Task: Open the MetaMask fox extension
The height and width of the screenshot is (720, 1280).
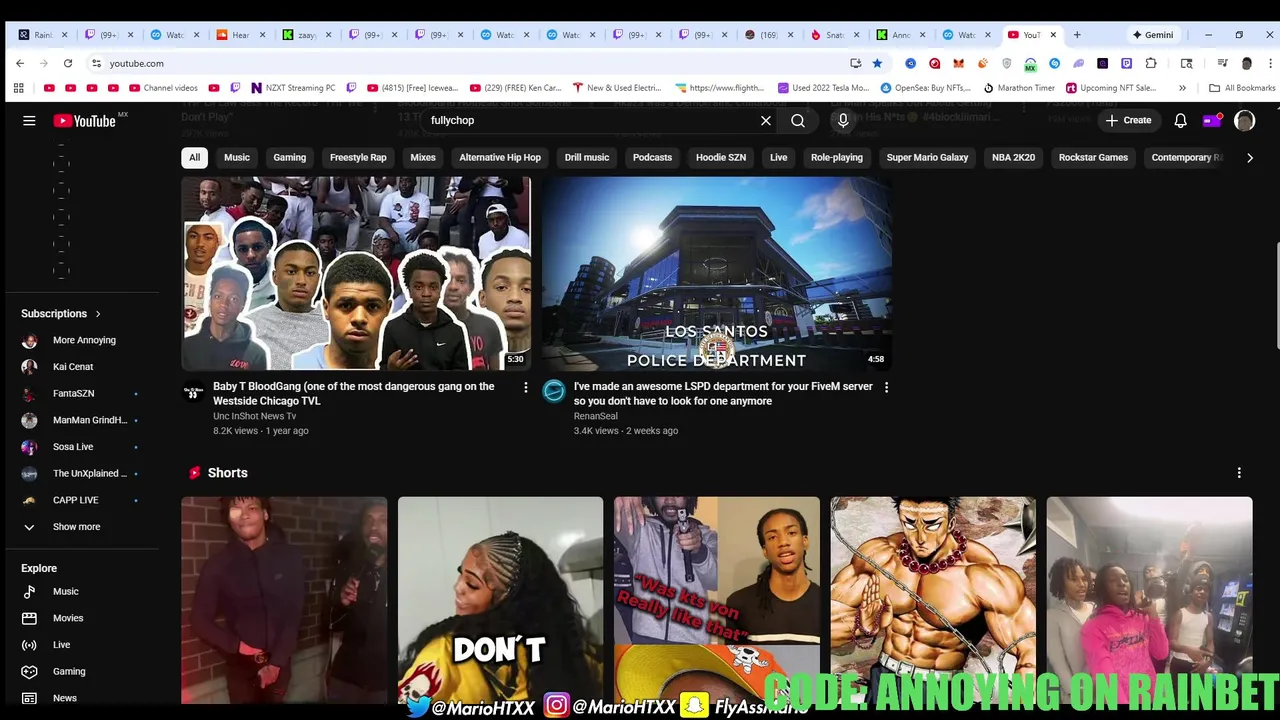Action: tap(958, 63)
